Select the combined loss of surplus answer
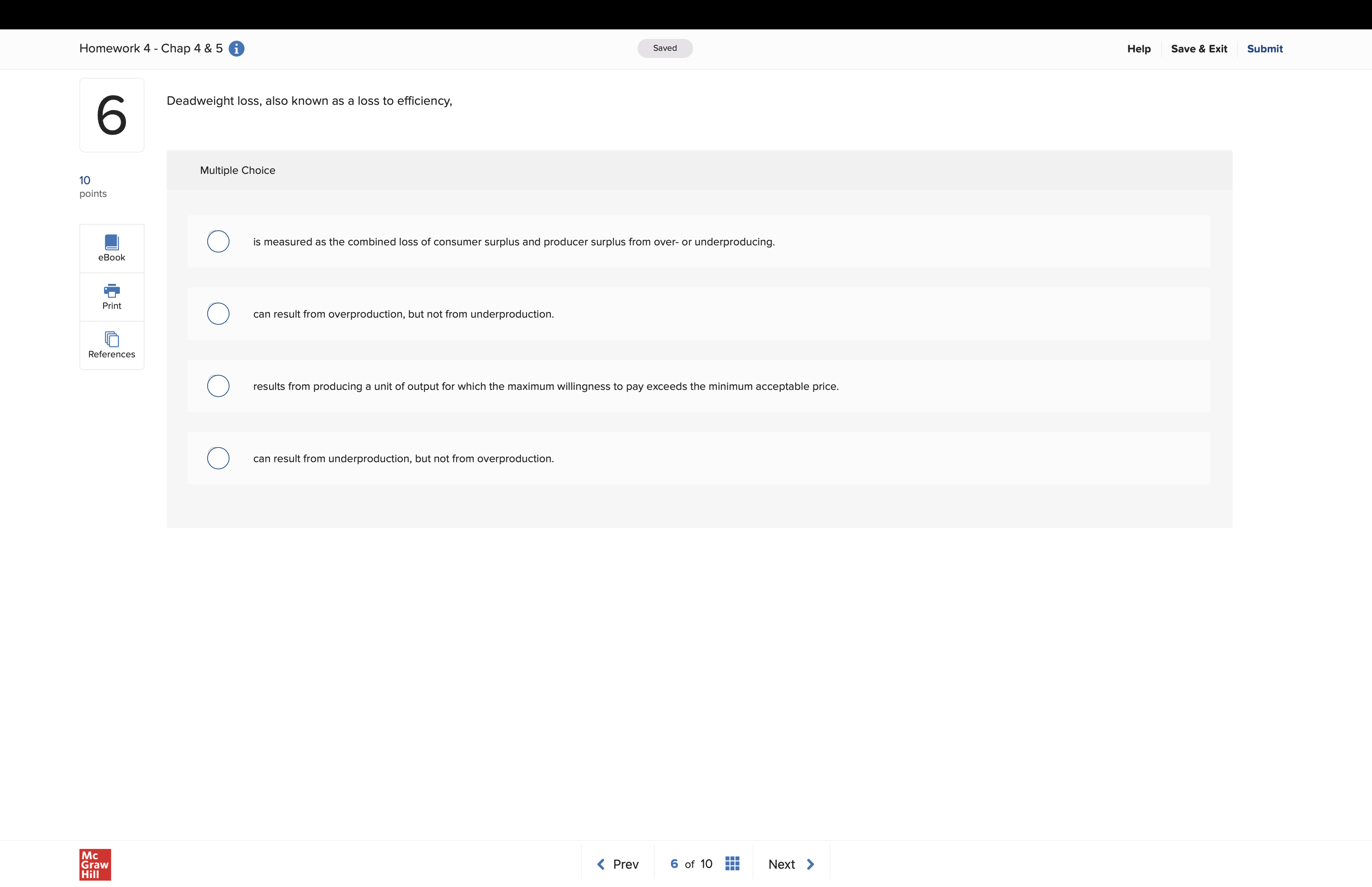 coord(218,241)
